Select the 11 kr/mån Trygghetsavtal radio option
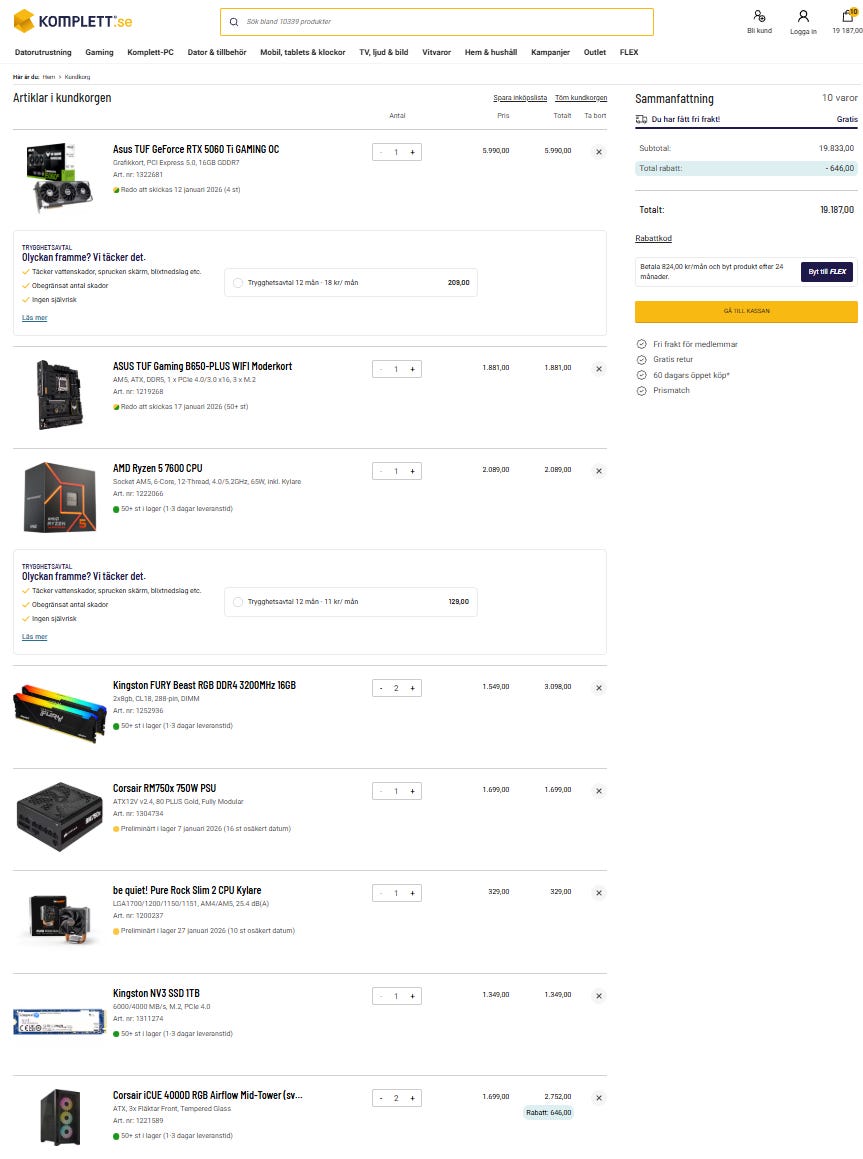 pyautogui.click(x=238, y=602)
